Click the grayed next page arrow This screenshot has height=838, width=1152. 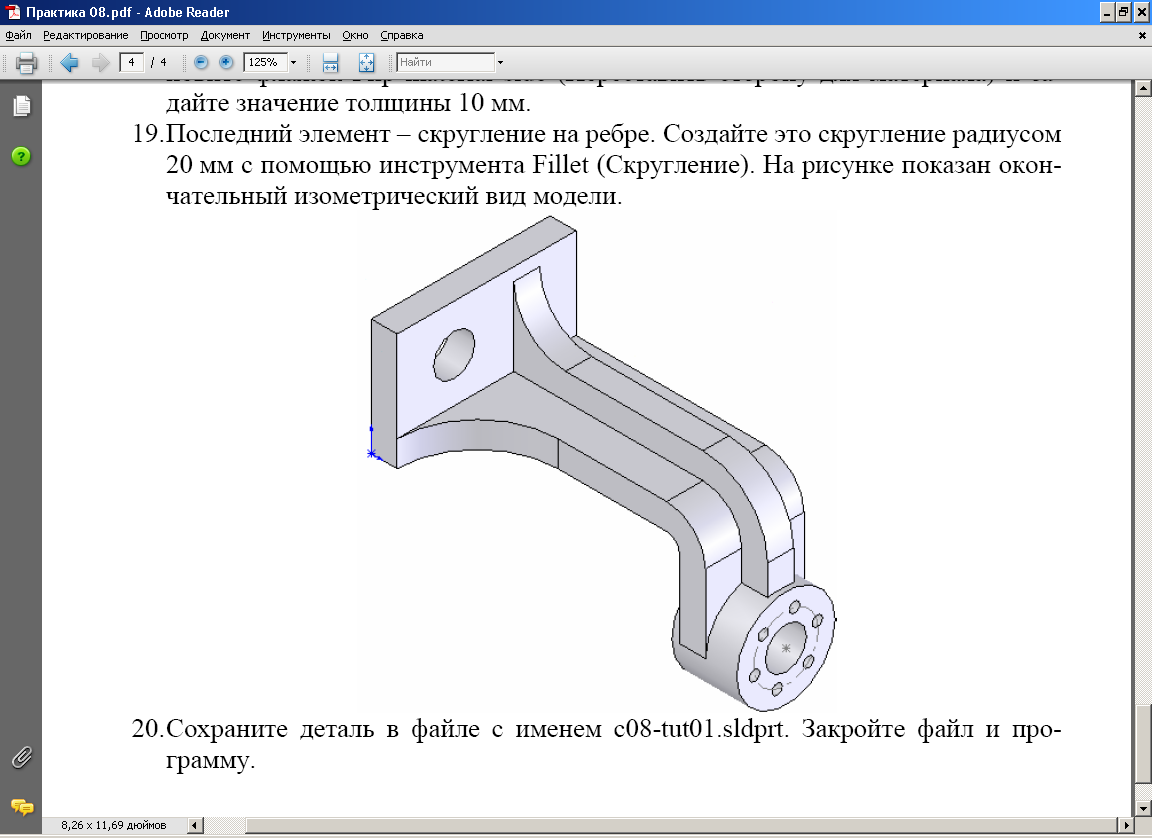click(x=100, y=62)
